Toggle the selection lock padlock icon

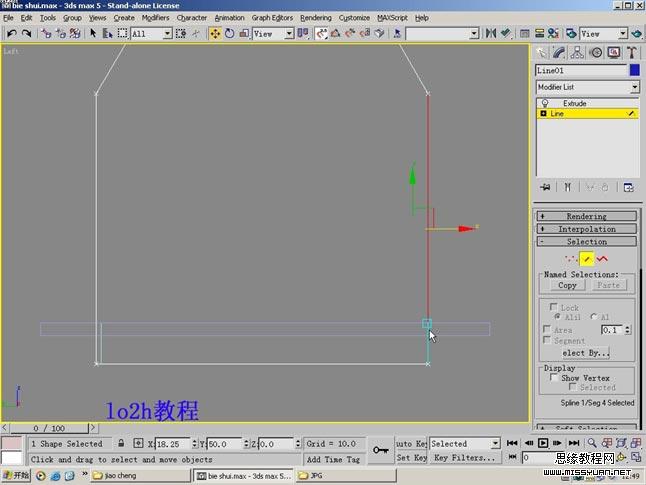(121, 443)
